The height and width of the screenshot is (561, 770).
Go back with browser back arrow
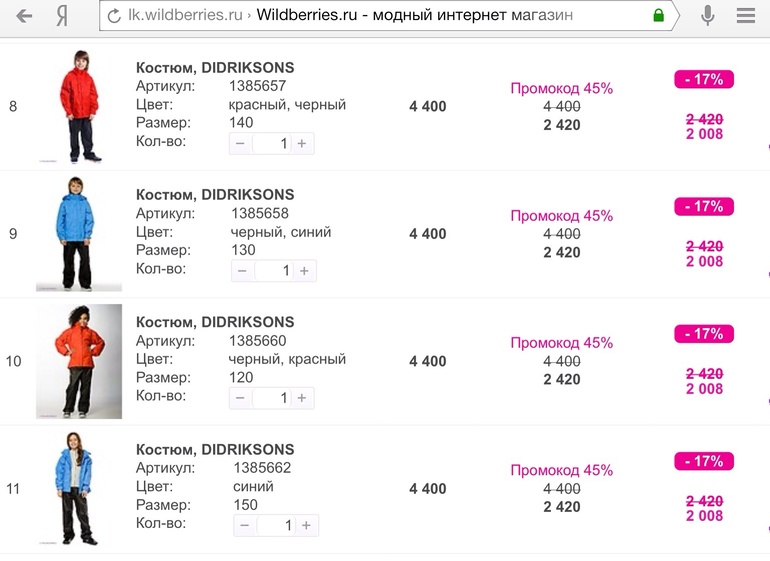[24, 16]
